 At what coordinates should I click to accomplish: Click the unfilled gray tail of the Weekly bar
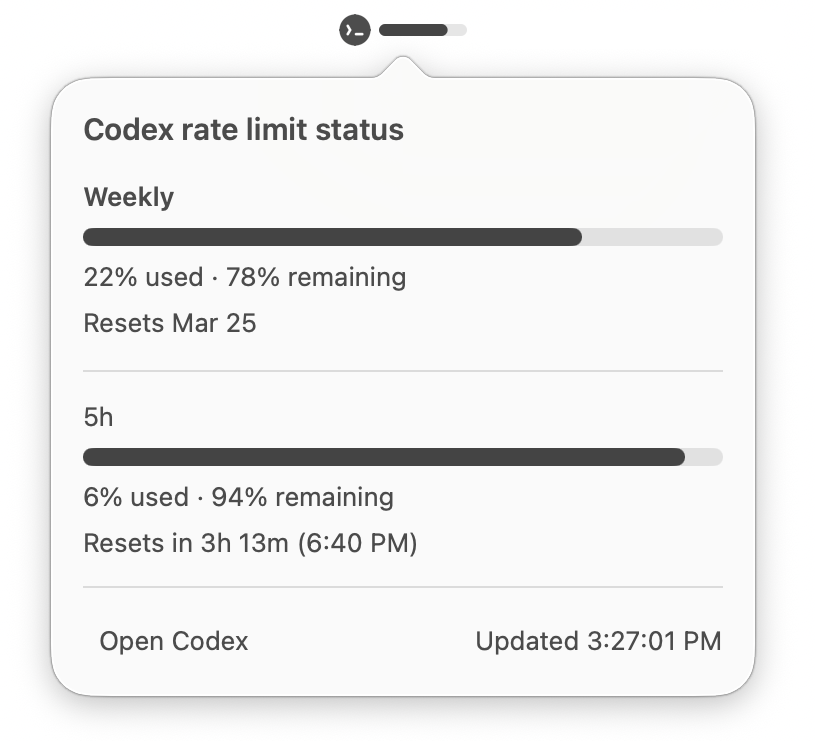[650, 237]
